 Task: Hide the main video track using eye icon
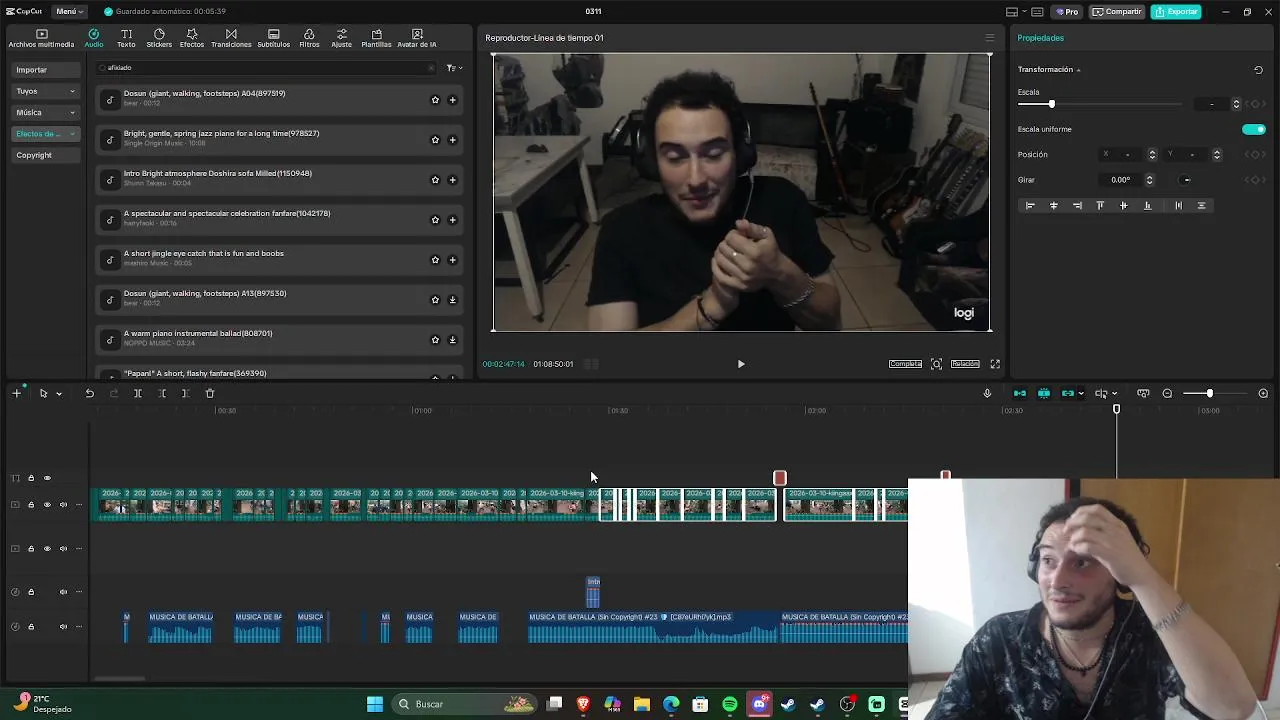47,505
